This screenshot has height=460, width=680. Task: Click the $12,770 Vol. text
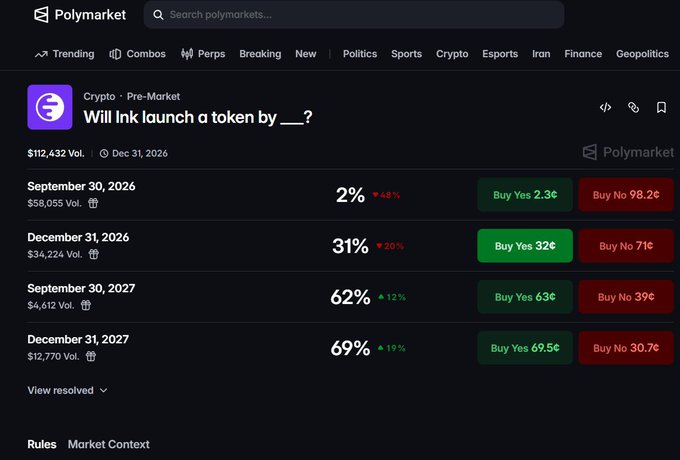(53, 356)
